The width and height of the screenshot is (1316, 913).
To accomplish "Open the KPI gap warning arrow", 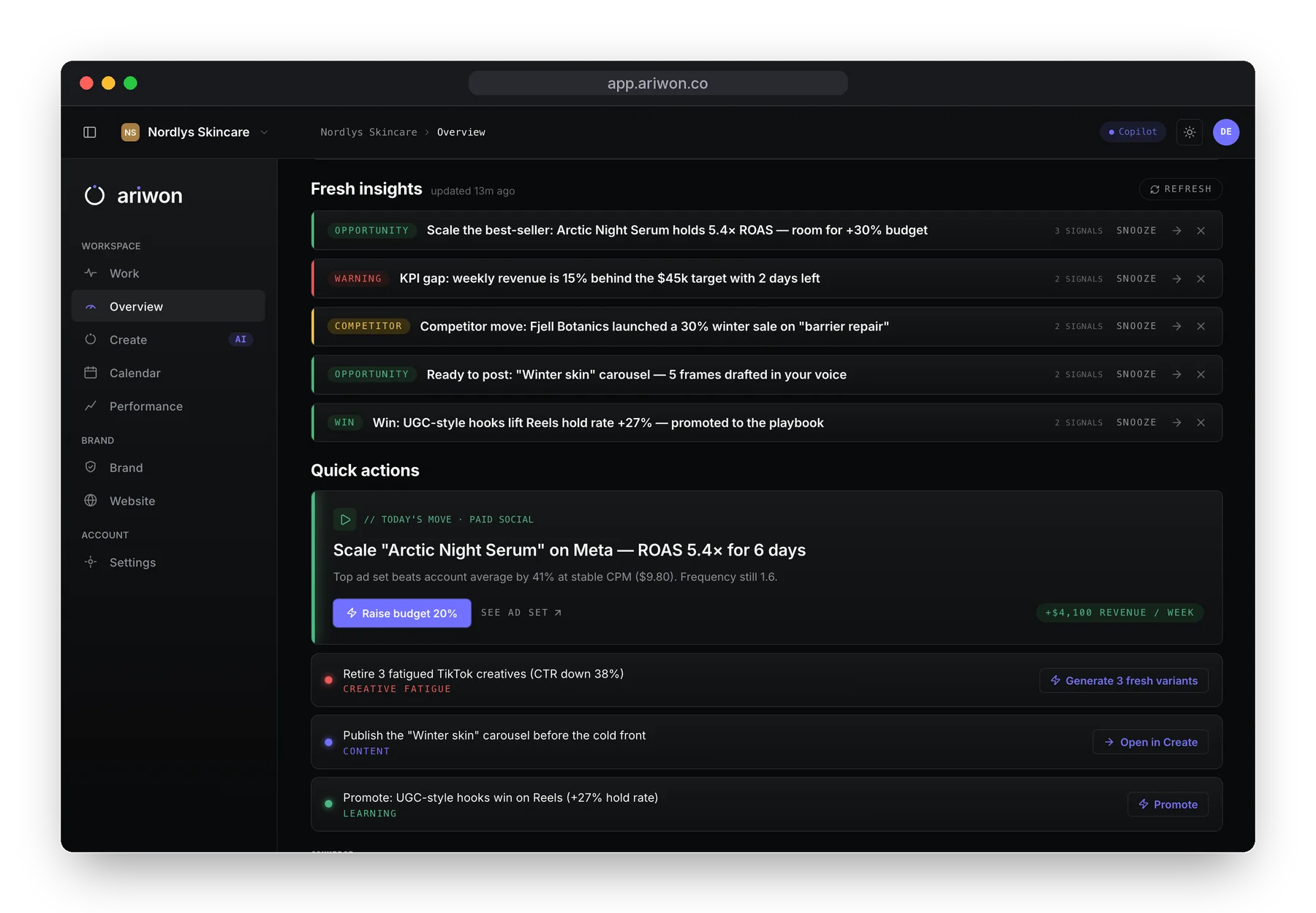I will [x=1177, y=279].
